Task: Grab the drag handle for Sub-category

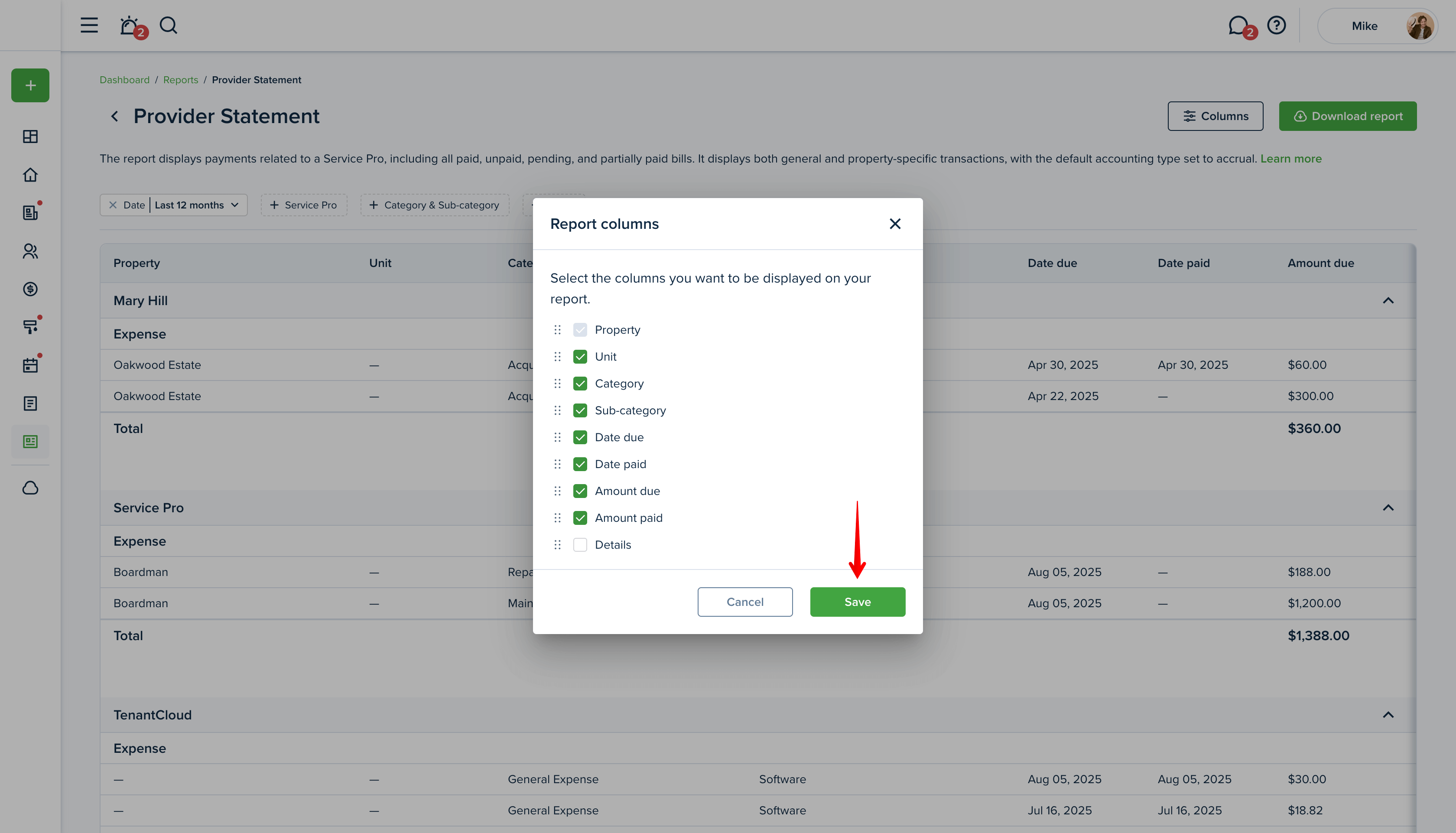Action: (558, 410)
